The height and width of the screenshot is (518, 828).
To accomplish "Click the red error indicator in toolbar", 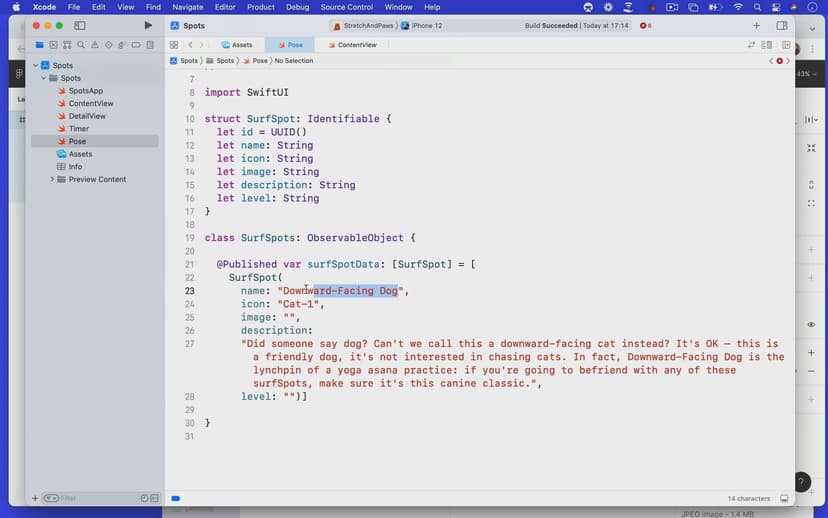I will coord(645,25).
